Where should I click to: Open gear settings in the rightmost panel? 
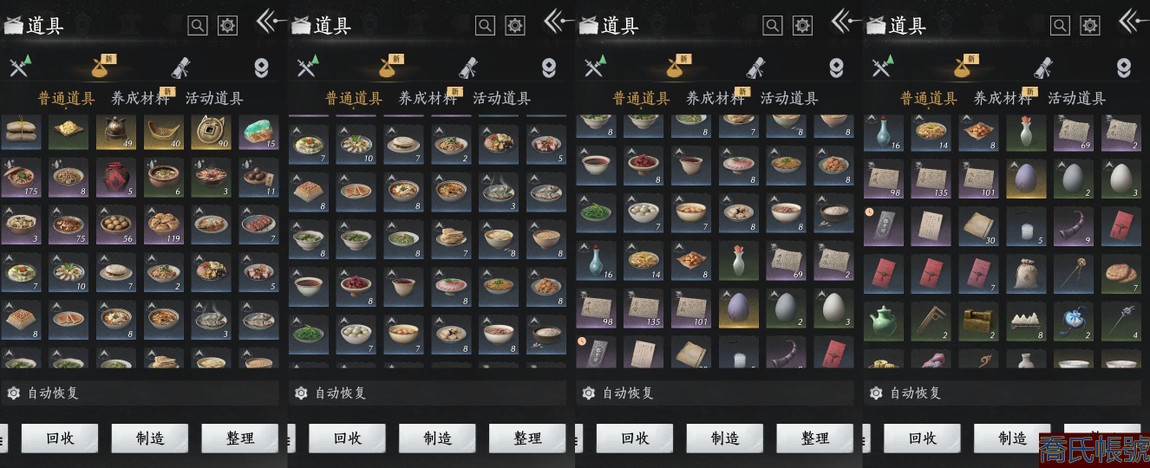coord(1090,26)
